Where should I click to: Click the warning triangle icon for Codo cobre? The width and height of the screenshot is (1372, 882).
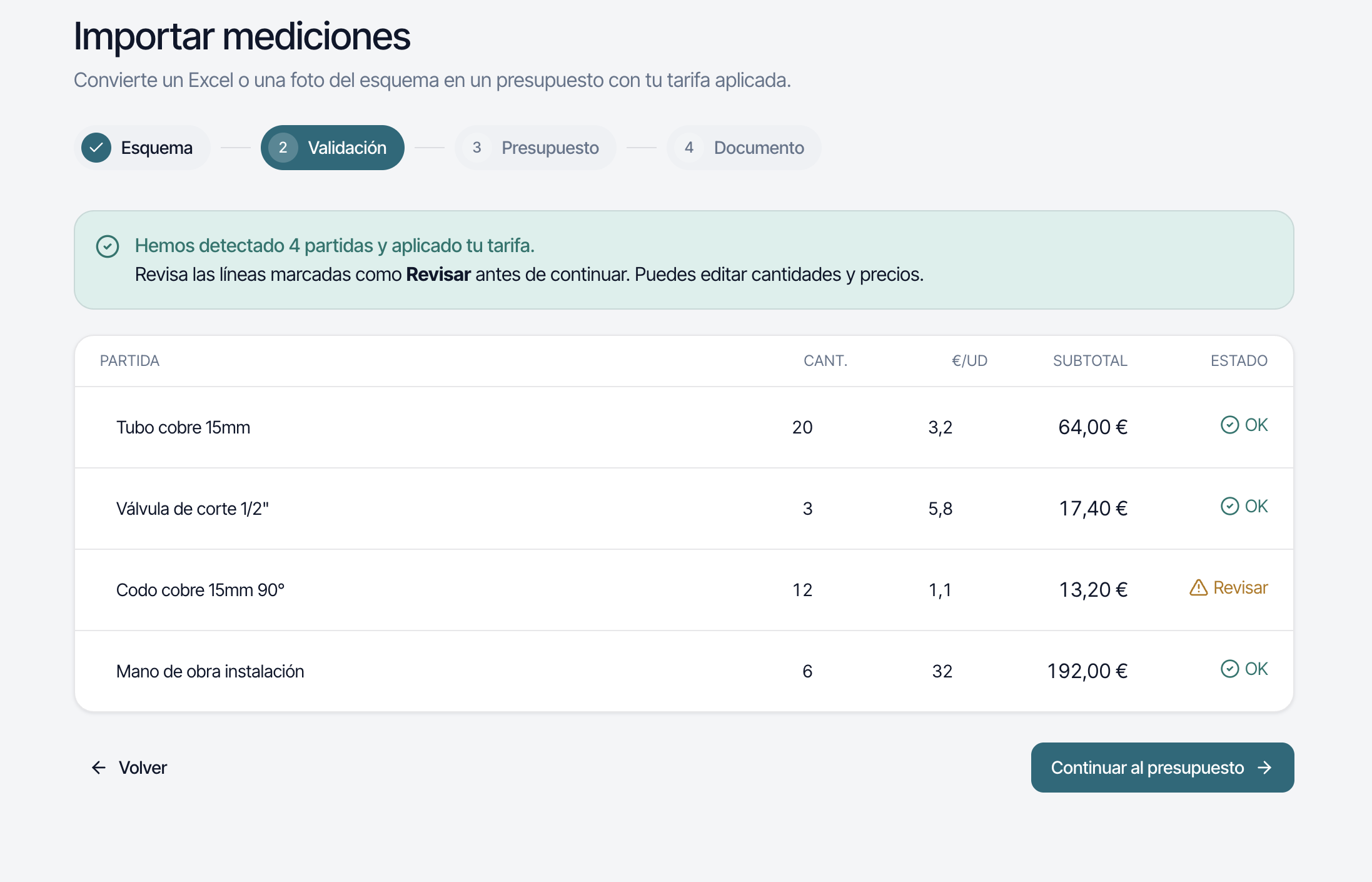[1198, 588]
